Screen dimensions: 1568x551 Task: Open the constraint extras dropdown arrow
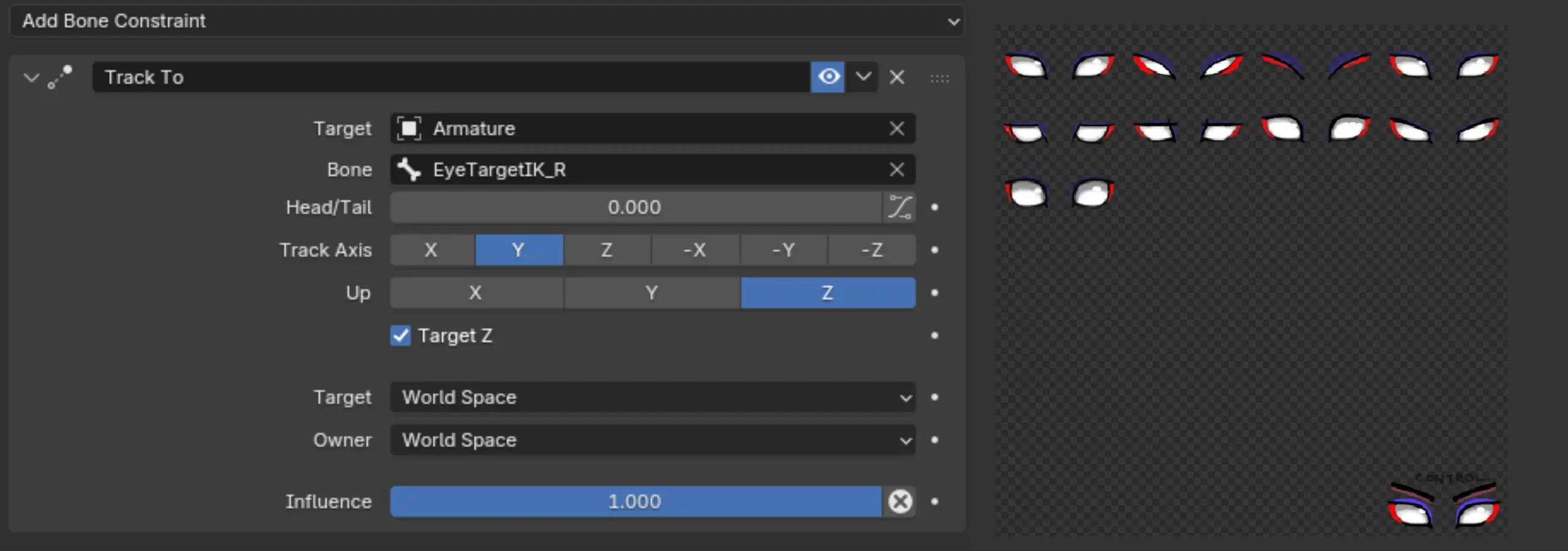click(862, 77)
